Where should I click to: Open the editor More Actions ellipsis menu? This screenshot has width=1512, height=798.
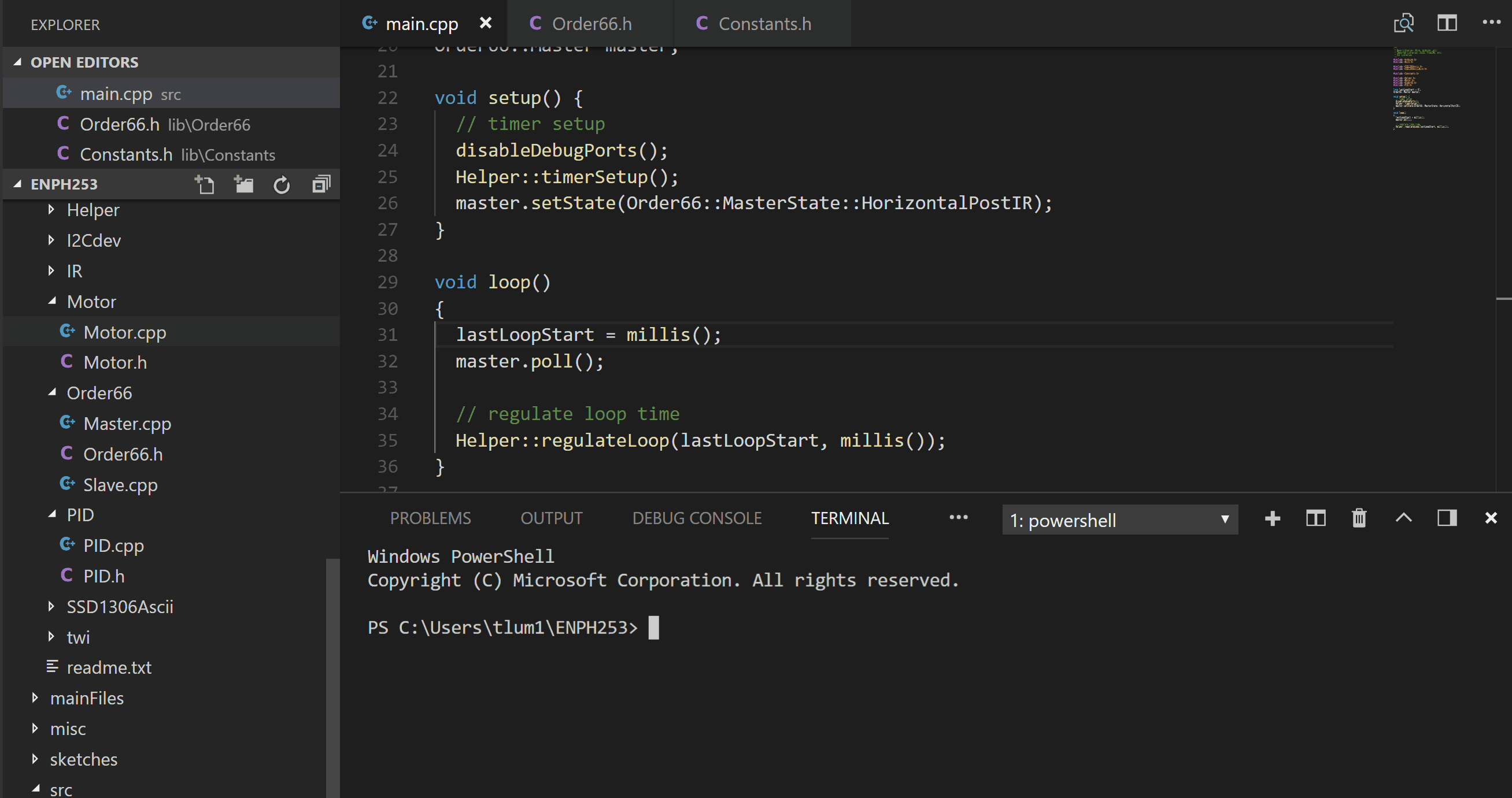[1491, 23]
